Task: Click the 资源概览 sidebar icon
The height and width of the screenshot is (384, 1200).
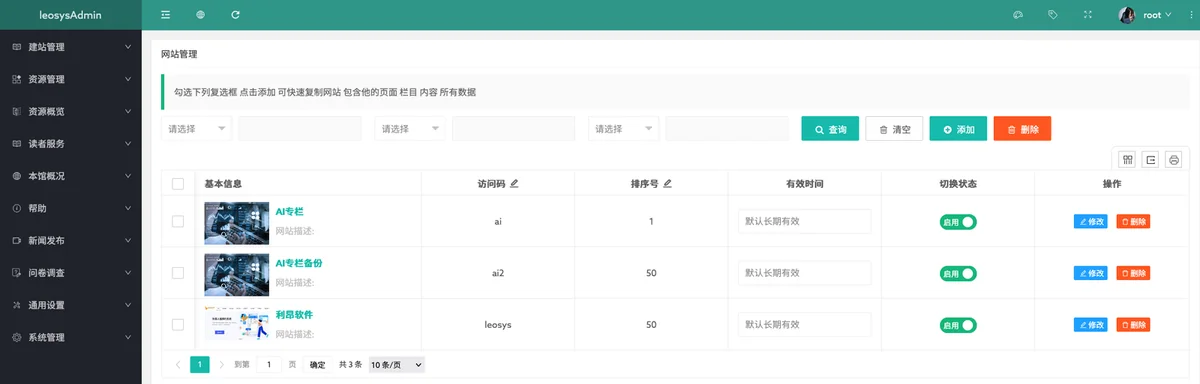Action: [x=17, y=111]
